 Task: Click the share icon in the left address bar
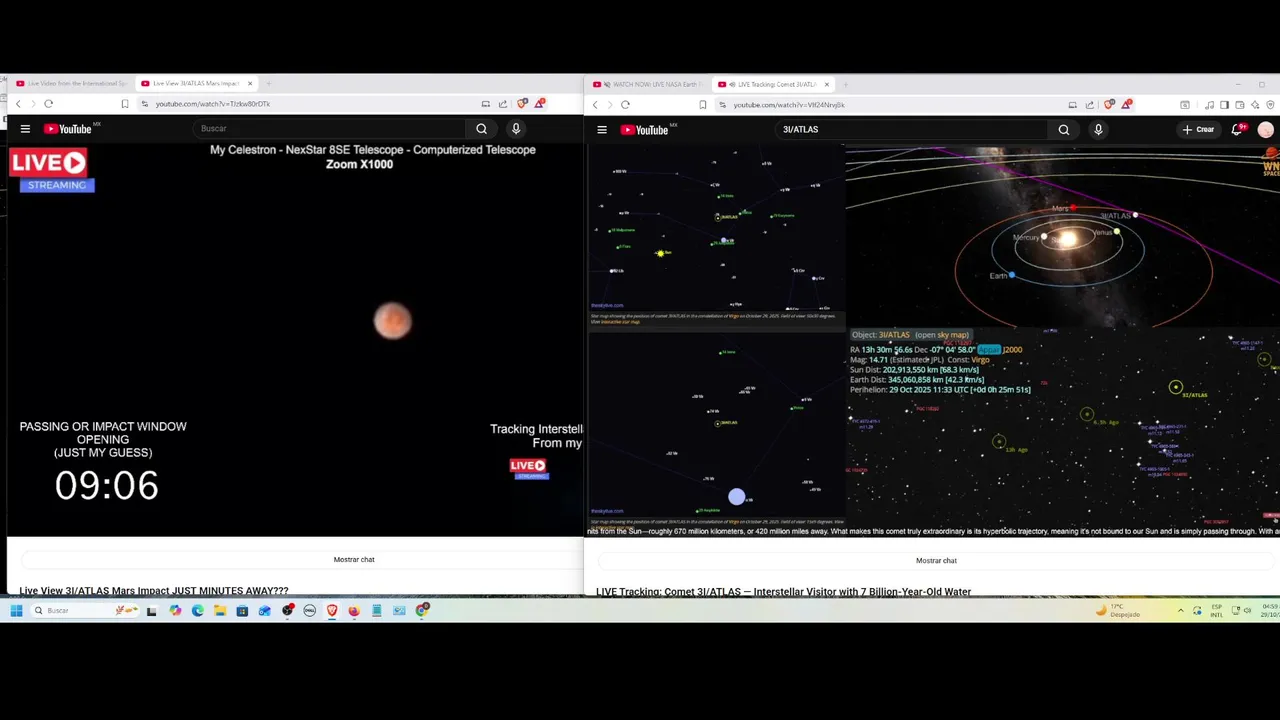click(x=503, y=104)
